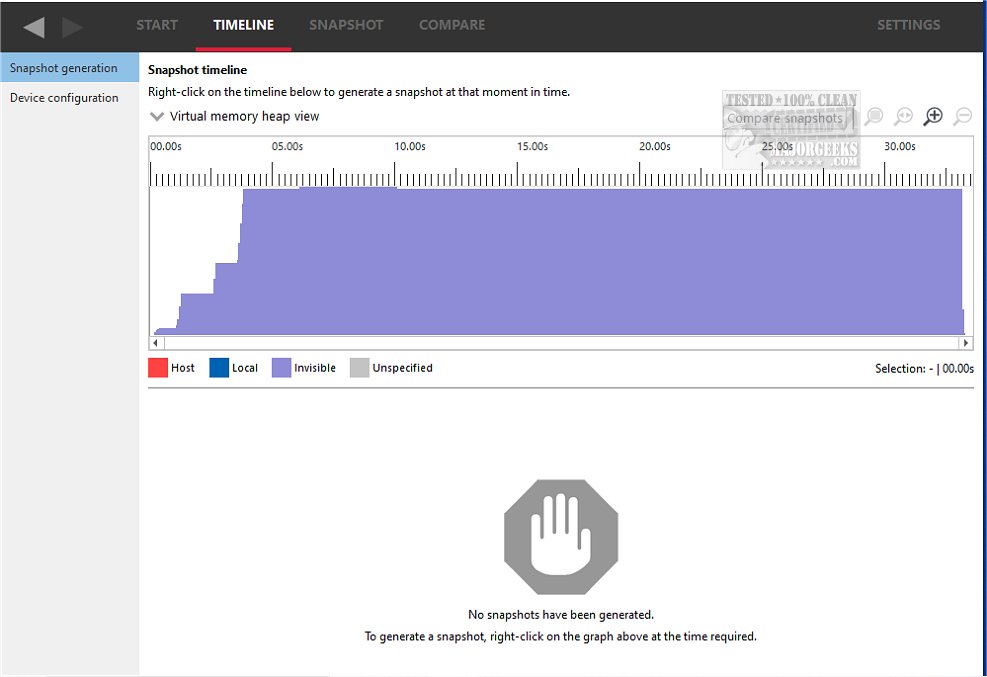Go forward with the right navigation arrow
Viewport: 987px width, 677px height.
tap(72, 27)
